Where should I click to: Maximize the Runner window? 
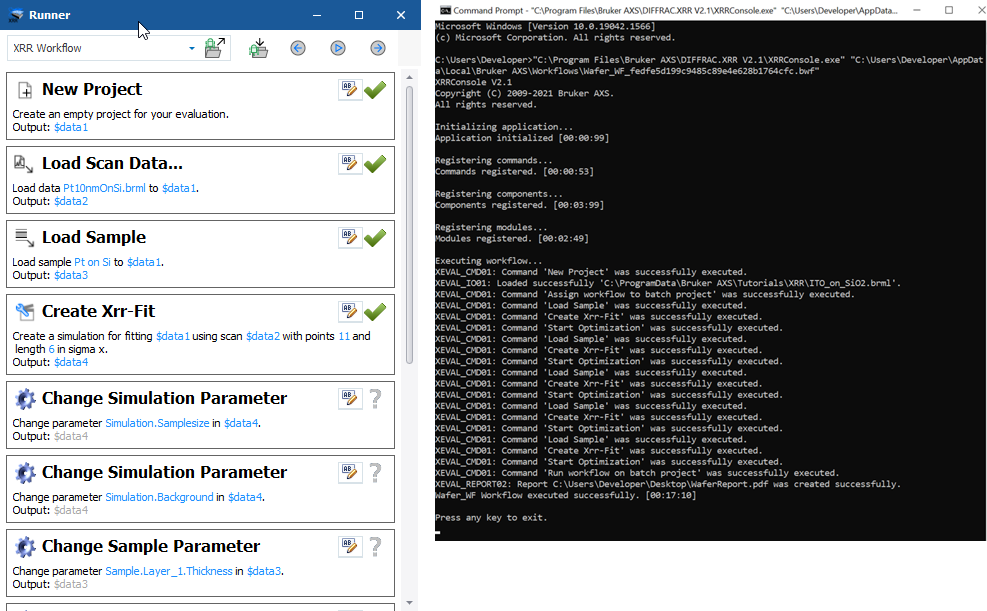coord(359,15)
